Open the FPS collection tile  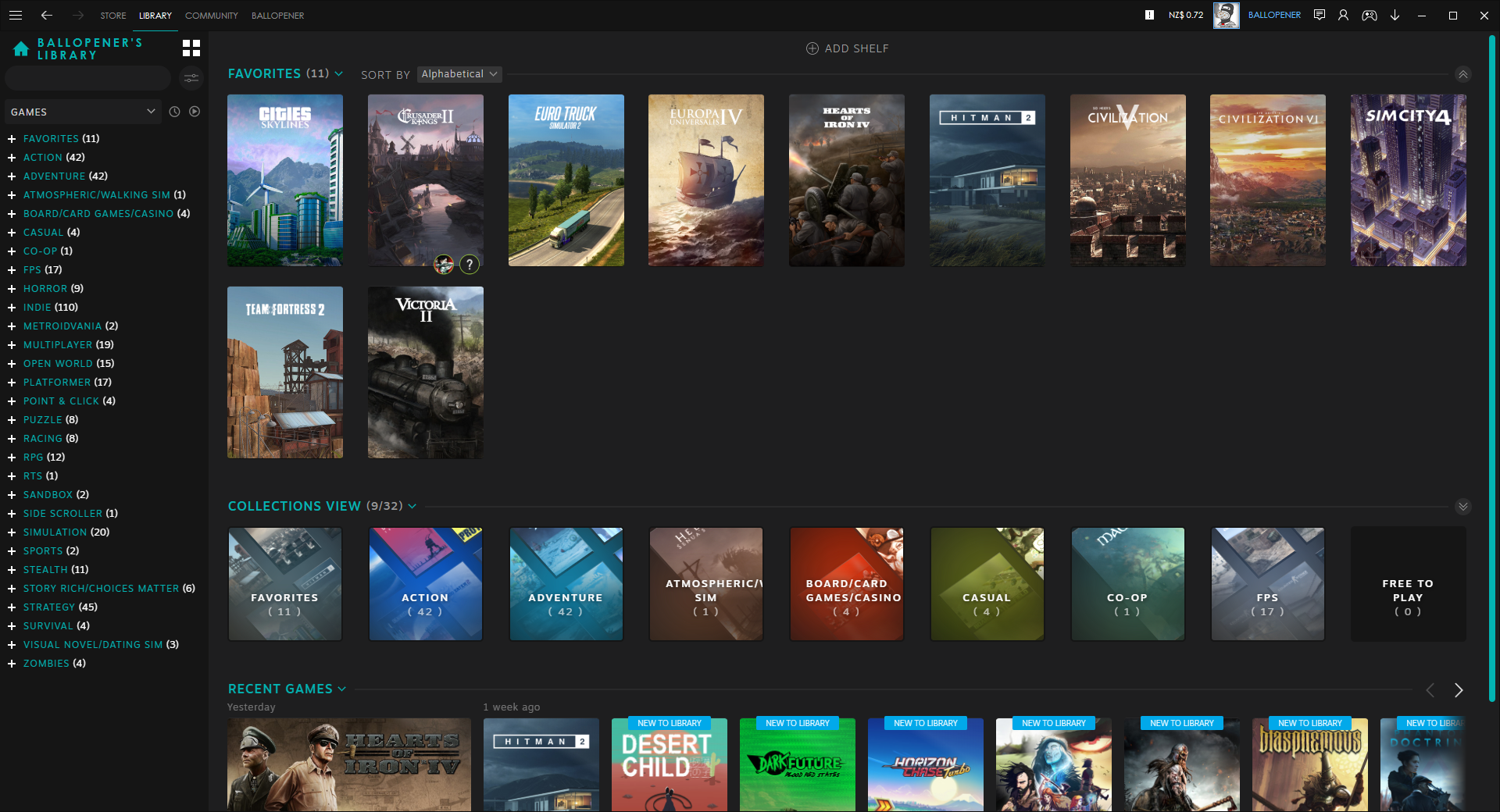point(1268,584)
